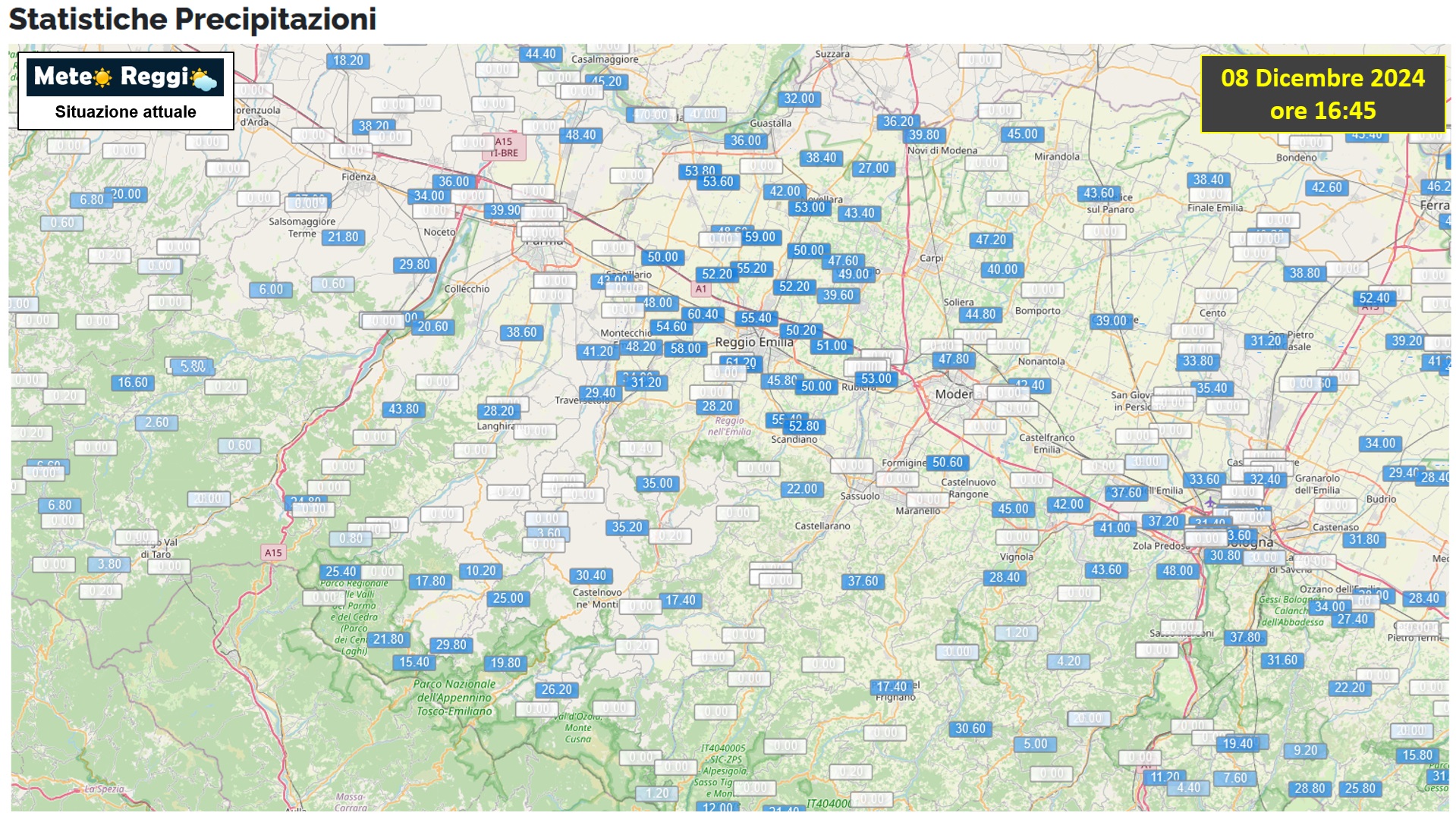Select the 61.20 rainfall station marker

pyautogui.click(x=741, y=362)
